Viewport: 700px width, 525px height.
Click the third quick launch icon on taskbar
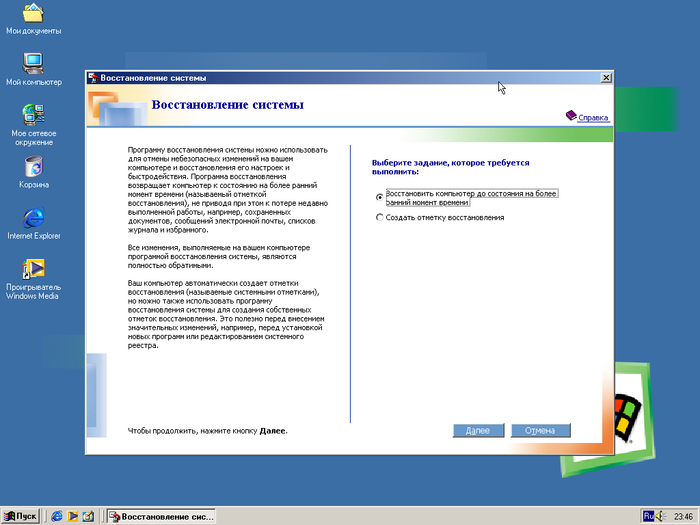[88, 516]
